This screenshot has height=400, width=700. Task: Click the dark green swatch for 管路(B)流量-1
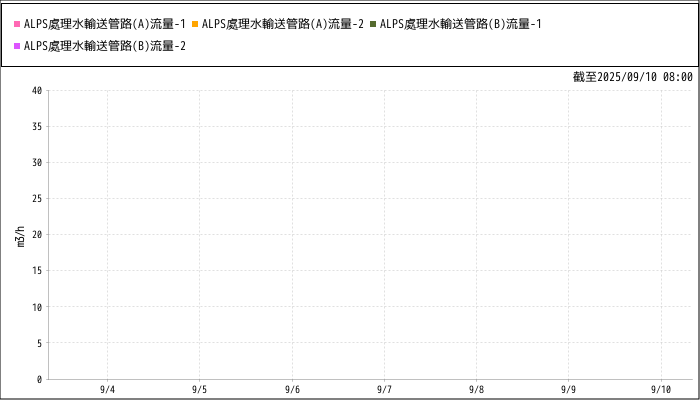tap(373, 24)
